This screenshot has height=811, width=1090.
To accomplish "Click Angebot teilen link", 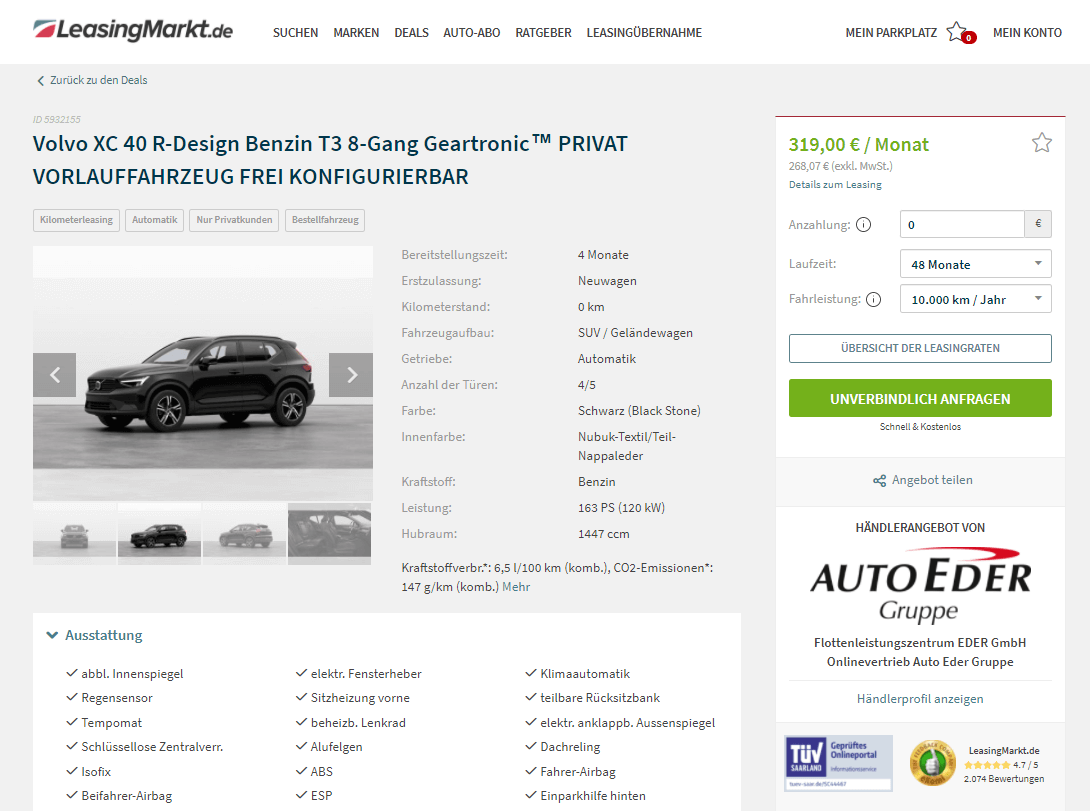I will [932, 480].
